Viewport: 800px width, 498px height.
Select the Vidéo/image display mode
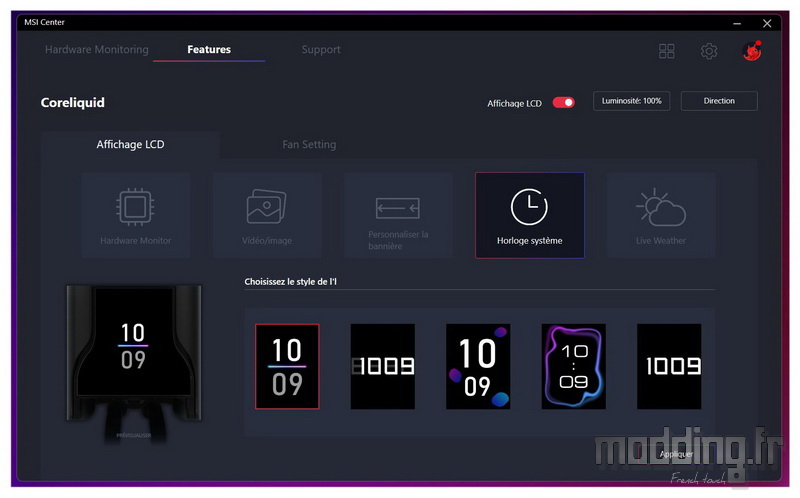pyautogui.click(x=267, y=215)
